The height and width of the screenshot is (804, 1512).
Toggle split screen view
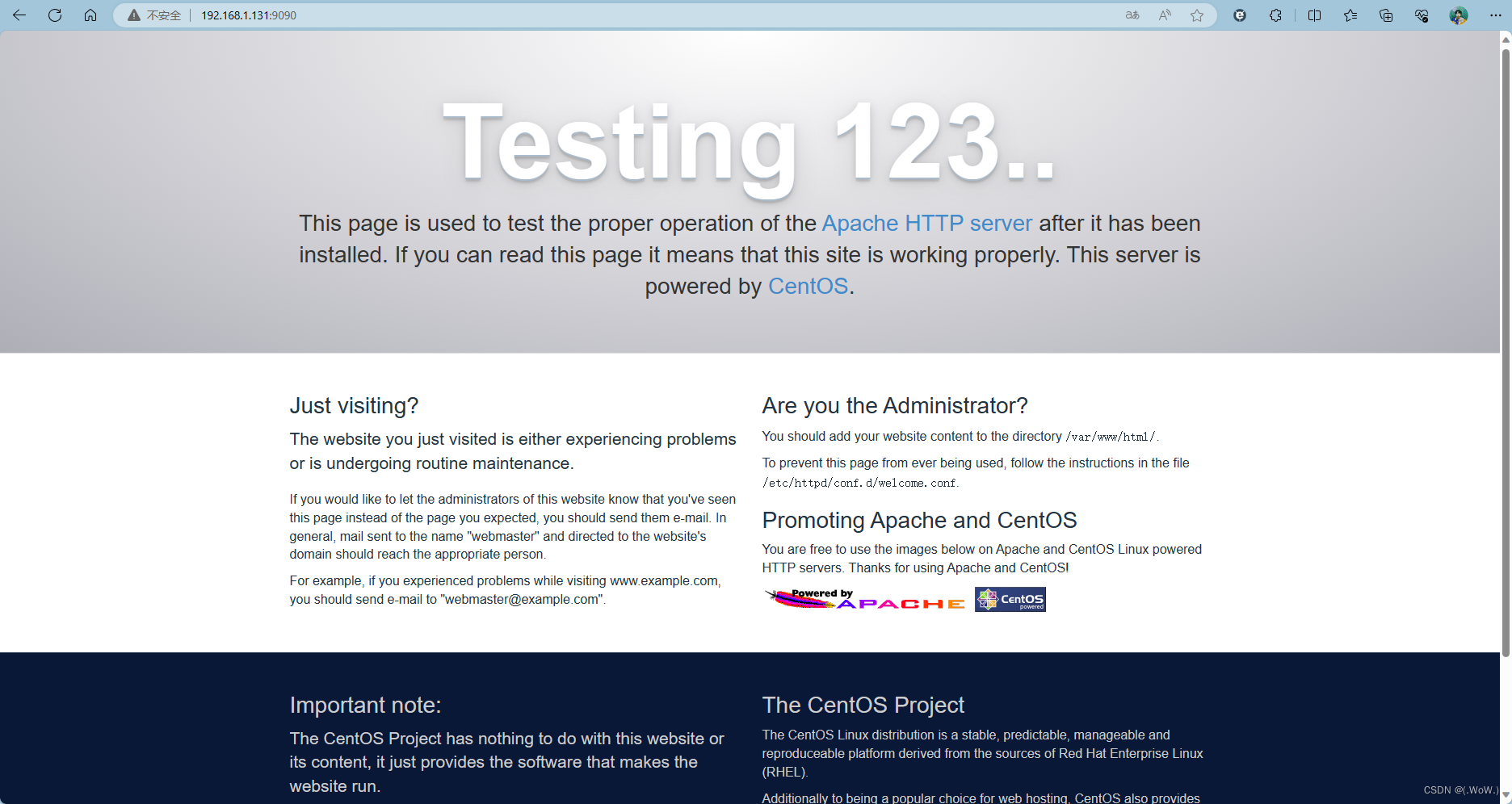click(1315, 15)
